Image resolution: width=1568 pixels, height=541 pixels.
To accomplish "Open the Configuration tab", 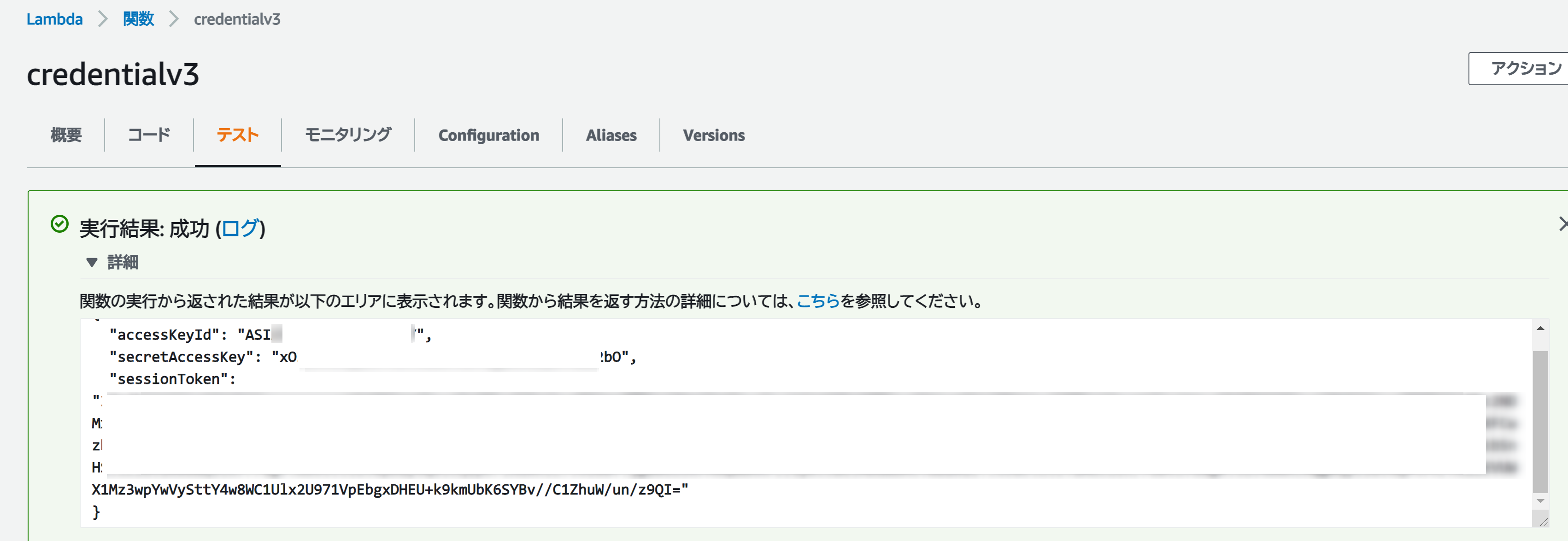I will [x=488, y=135].
